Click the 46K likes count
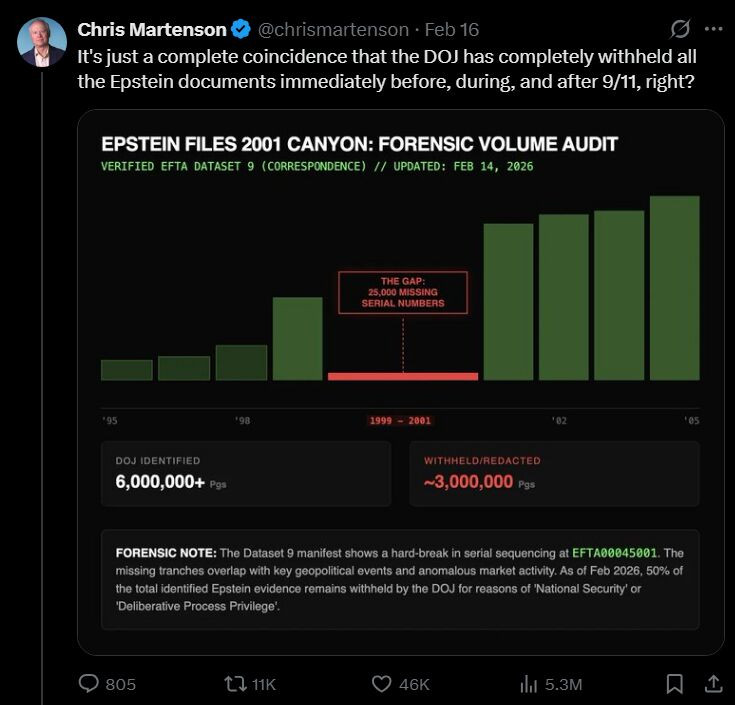735x705 pixels. coord(414,684)
